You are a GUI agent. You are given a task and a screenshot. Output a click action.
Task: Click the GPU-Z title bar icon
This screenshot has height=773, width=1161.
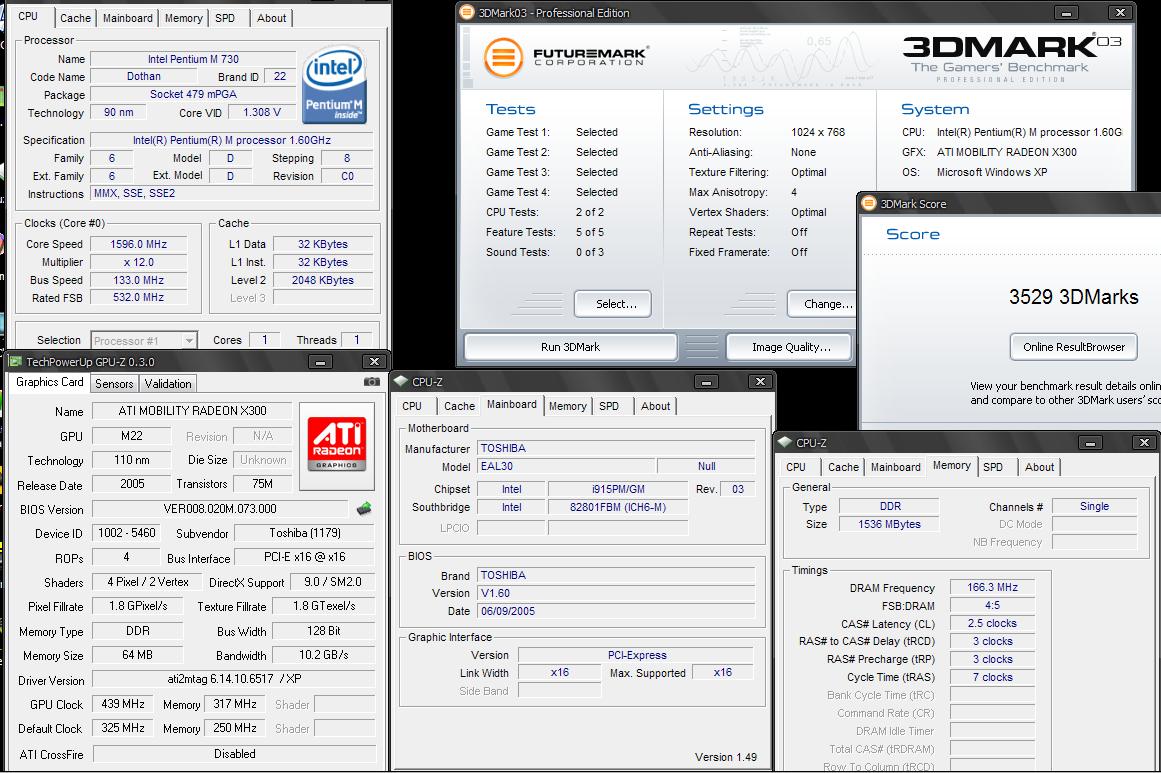[x=15, y=361]
